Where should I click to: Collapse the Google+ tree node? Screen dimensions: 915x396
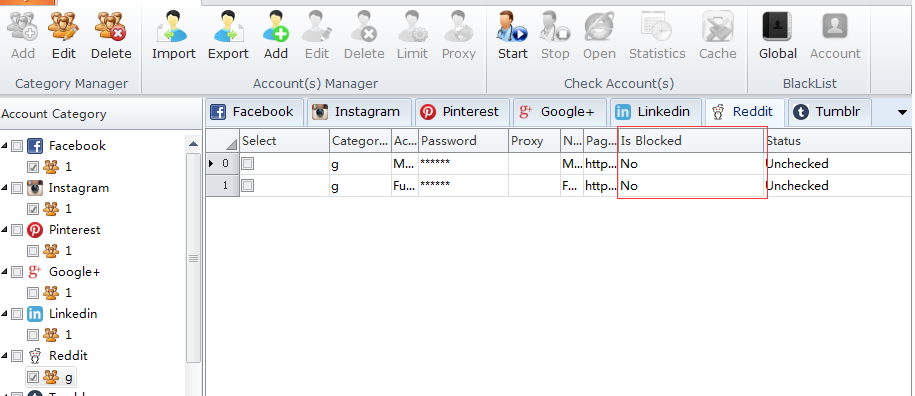pos(5,272)
